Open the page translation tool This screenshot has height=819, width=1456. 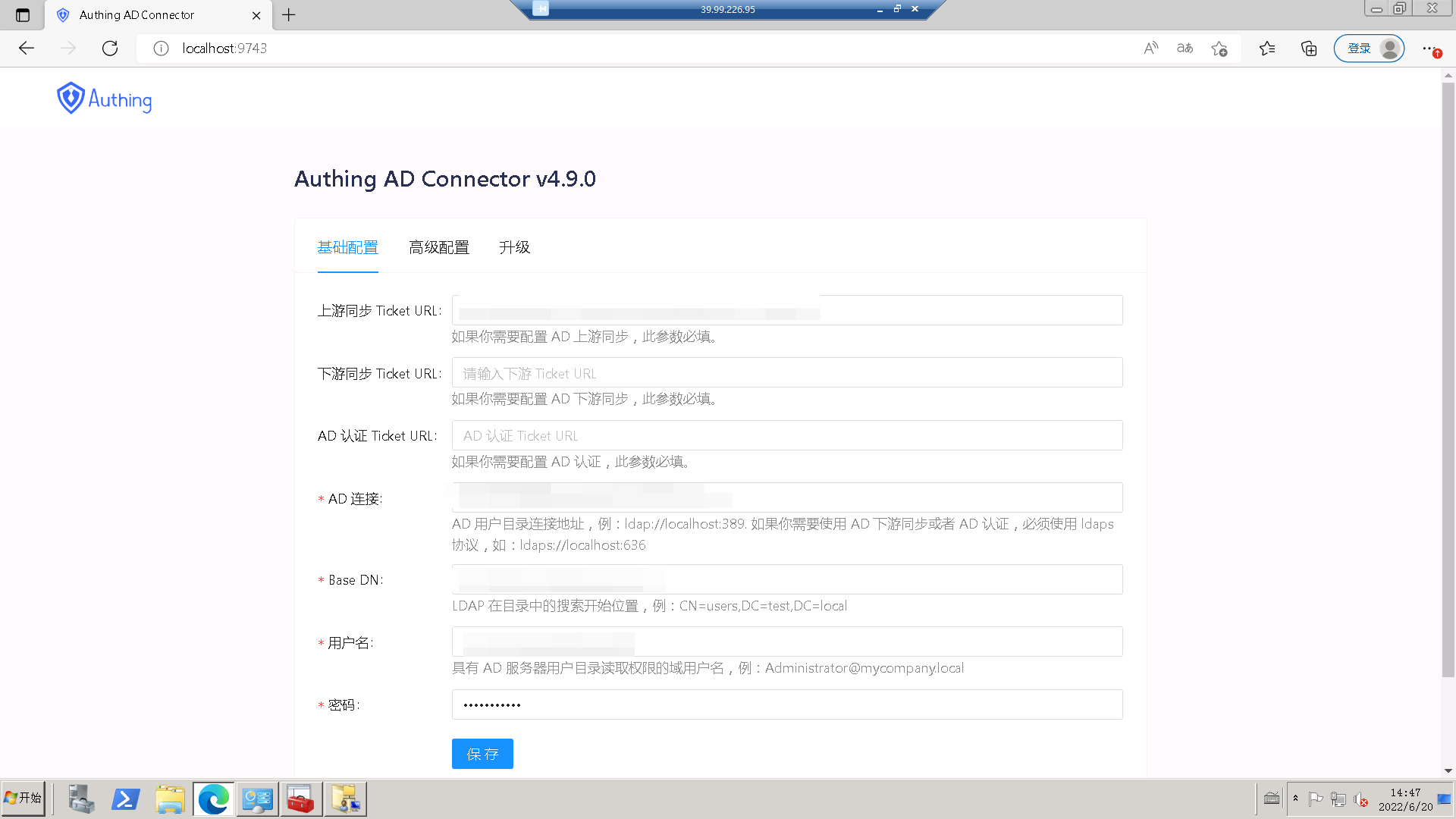(x=1184, y=48)
